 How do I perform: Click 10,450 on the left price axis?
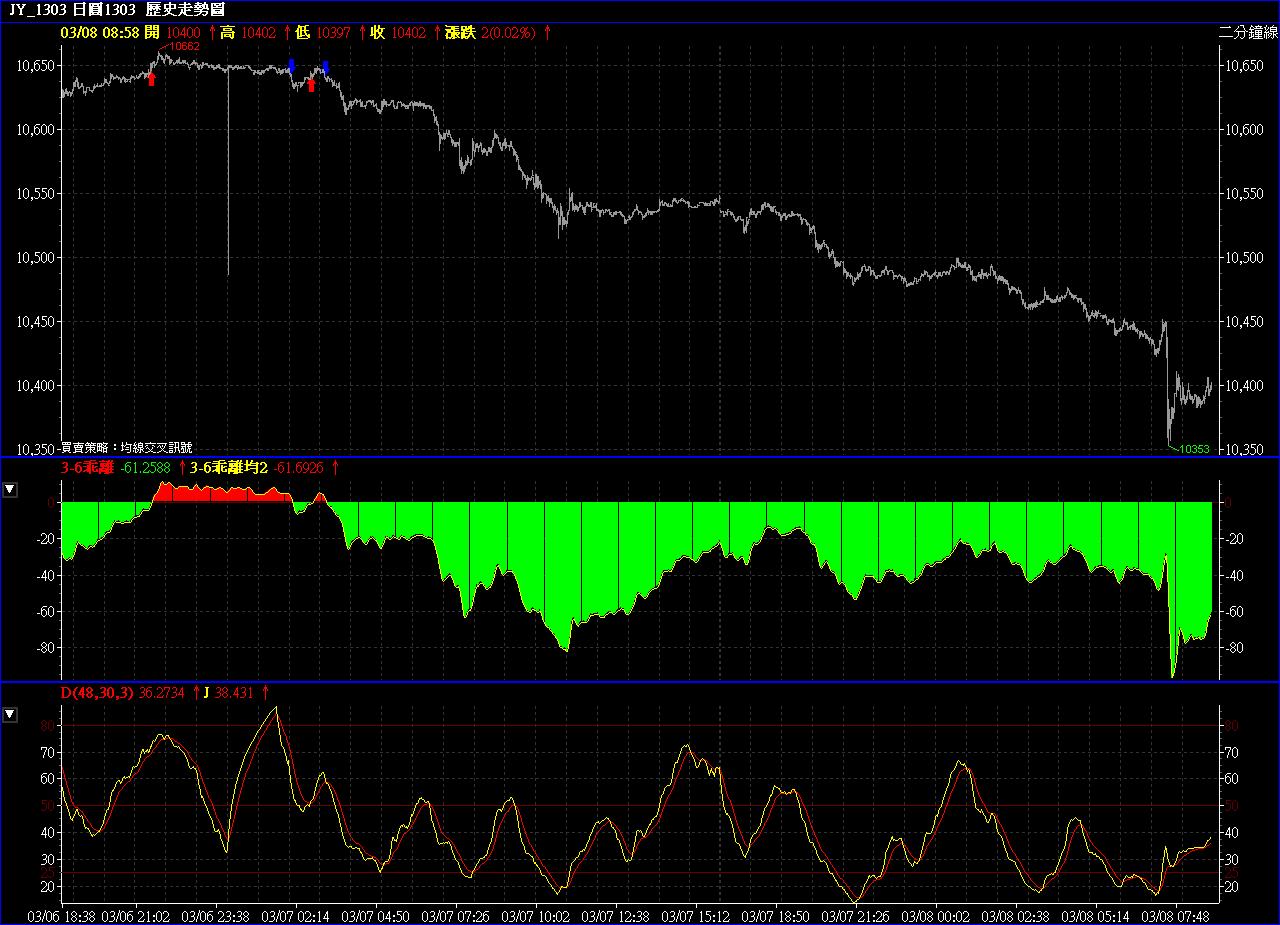pyautogui.click(x=36, y=322)
